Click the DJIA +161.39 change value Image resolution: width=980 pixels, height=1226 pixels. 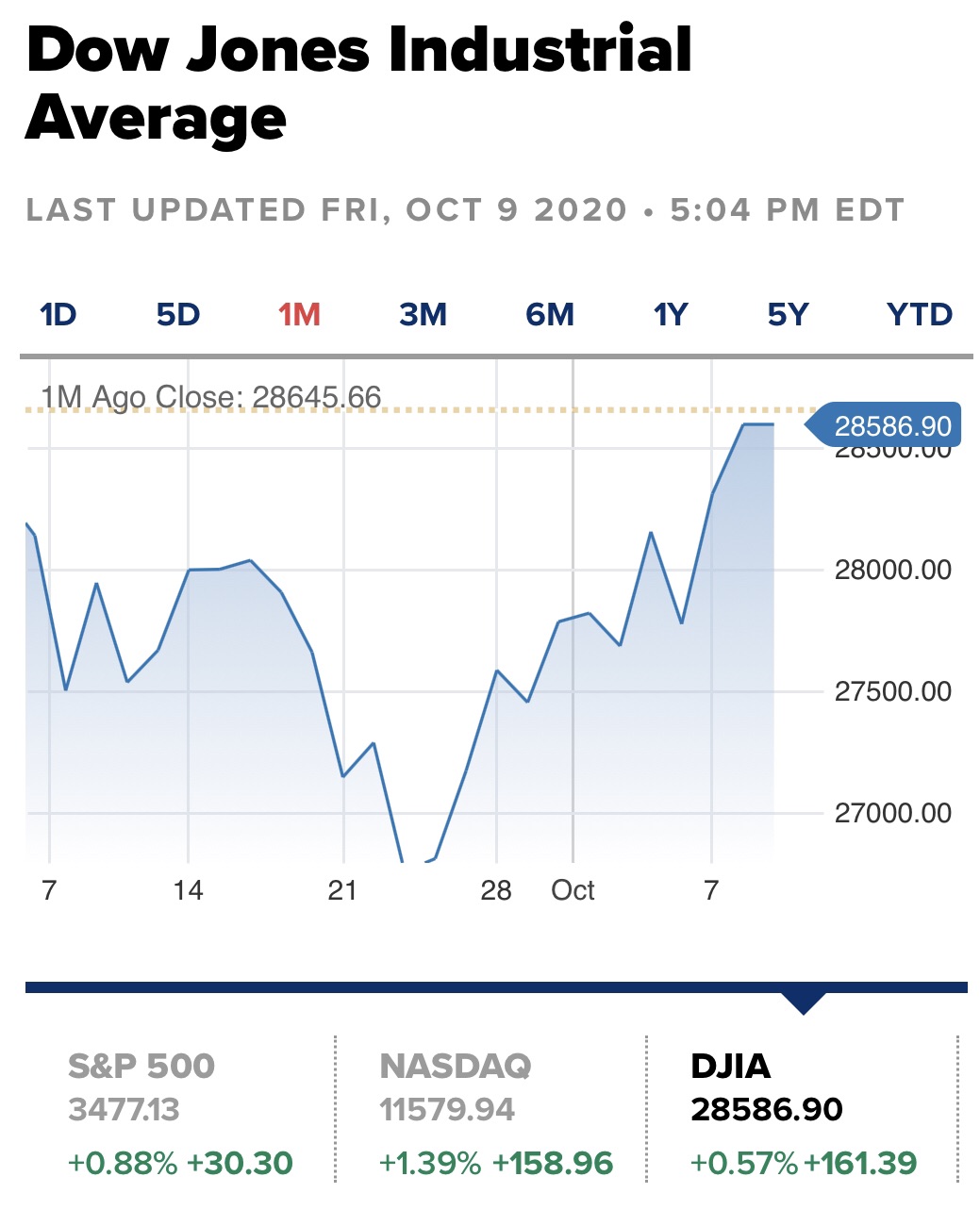(x=860, y=1163)
